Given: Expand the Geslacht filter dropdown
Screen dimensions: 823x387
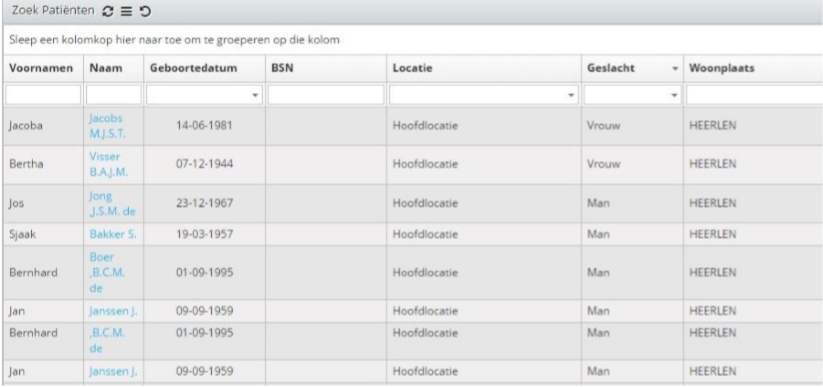Looking at the screenshot, I should 674,96.
